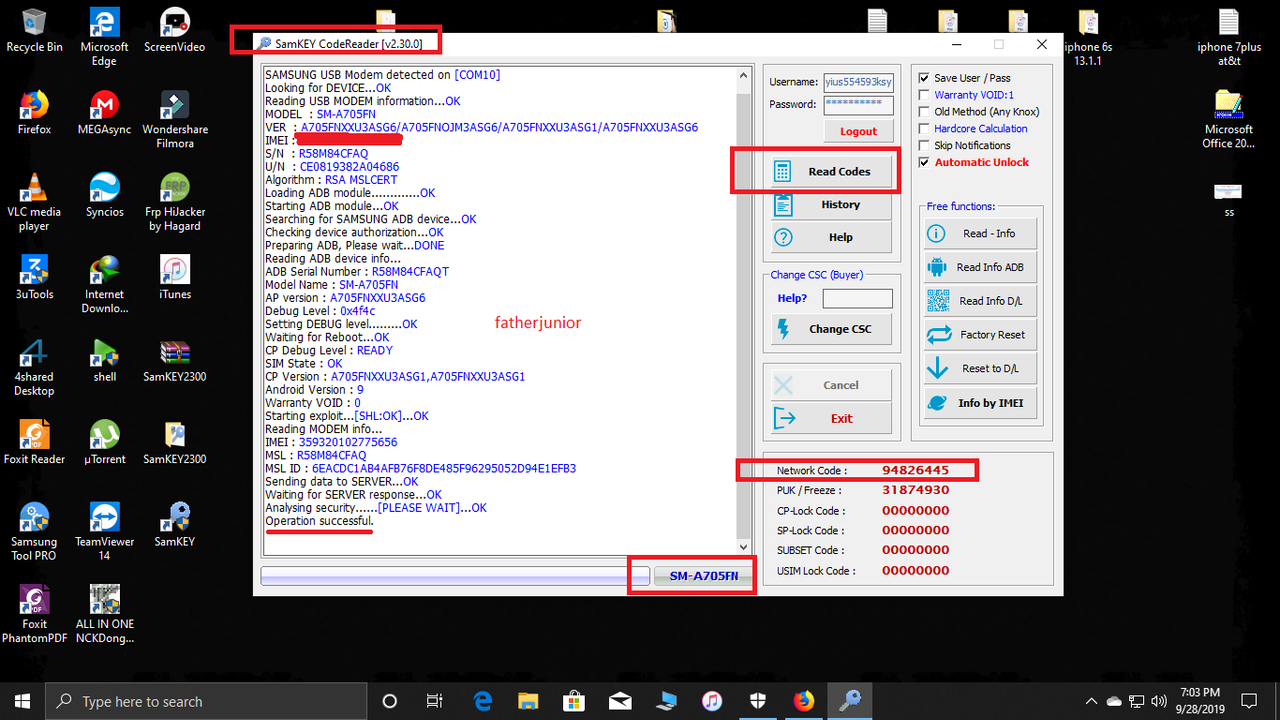Toggle the Automatic Unlock checkbox

click(925, 163)
